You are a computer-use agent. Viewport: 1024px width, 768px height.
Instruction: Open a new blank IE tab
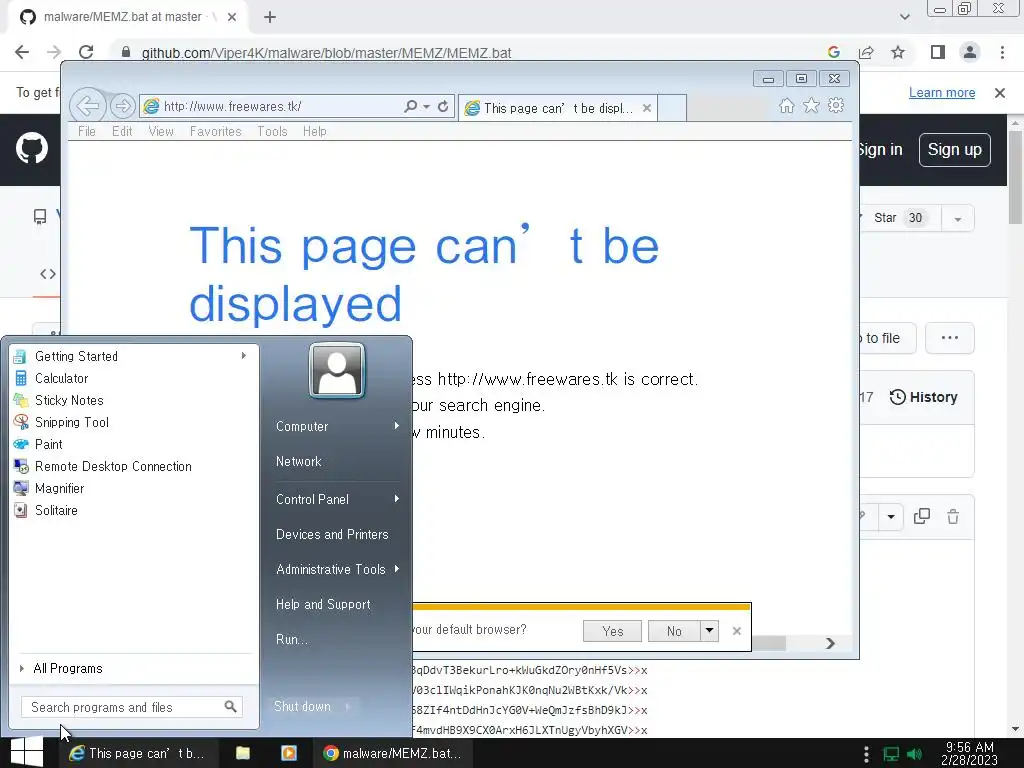pos(672,108)
